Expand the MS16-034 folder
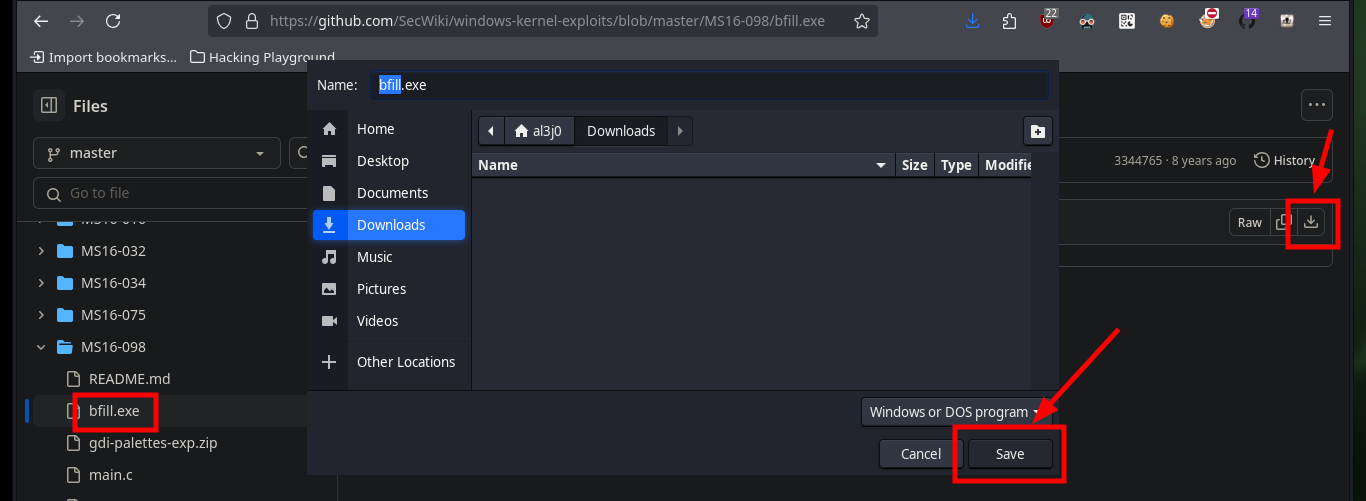 coord(41,283)
